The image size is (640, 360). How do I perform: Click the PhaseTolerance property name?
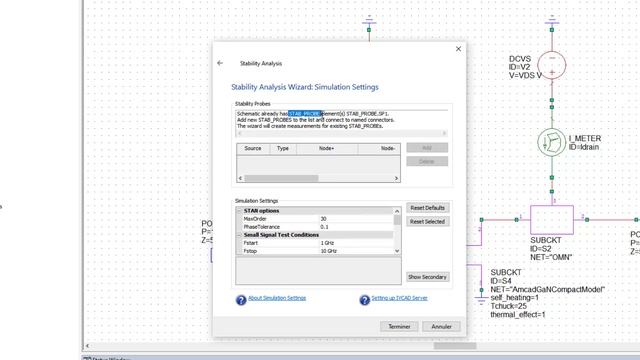coord(262,227)
